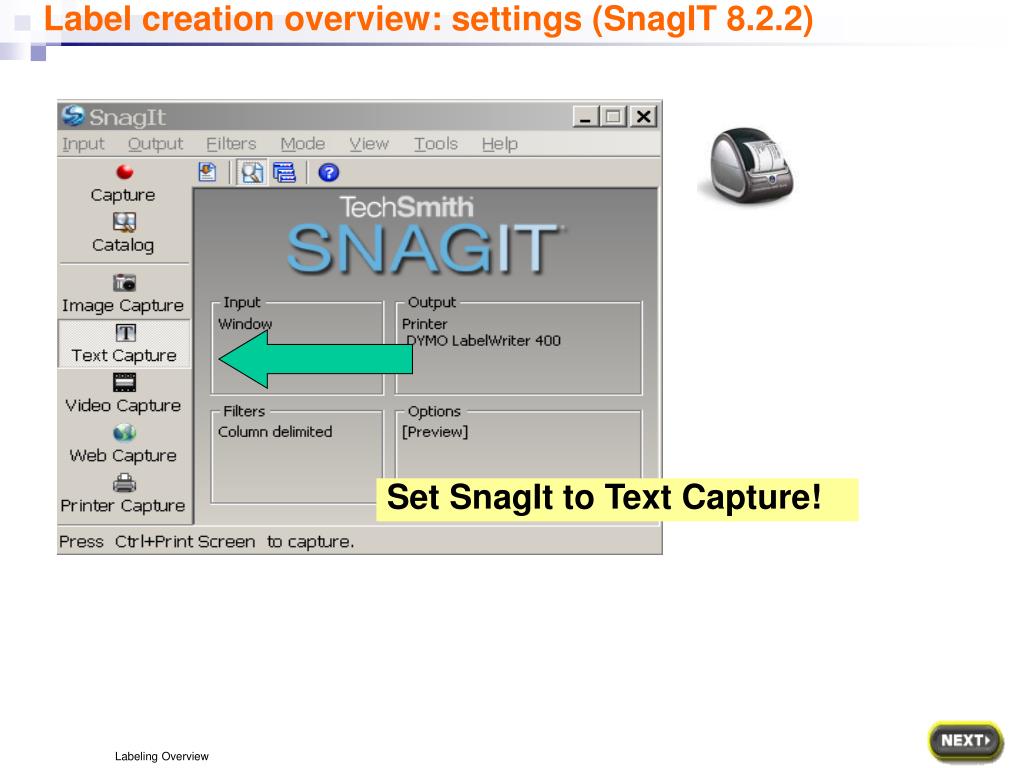This screenshot has height=768, width=1024.
Task: Click the 'Column delimited' filter text
Action: coord(275,432)
